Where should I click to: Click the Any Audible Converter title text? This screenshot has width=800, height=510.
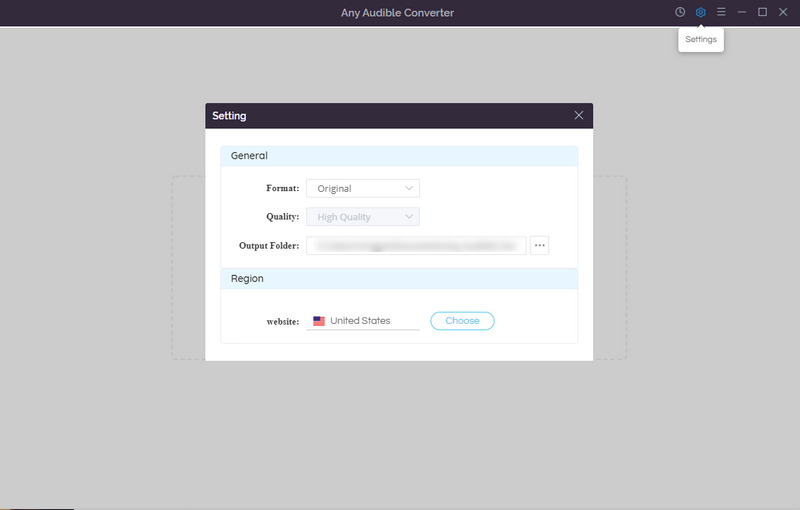tap(397, 13)
